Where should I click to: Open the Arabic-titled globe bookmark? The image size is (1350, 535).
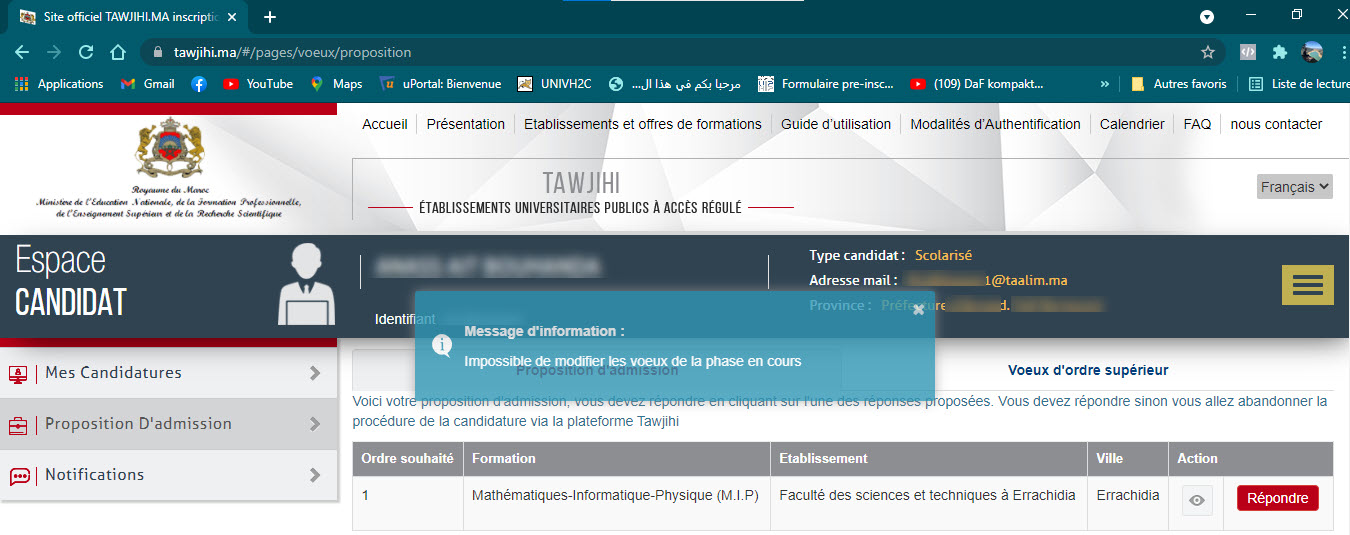coord(676,84)
